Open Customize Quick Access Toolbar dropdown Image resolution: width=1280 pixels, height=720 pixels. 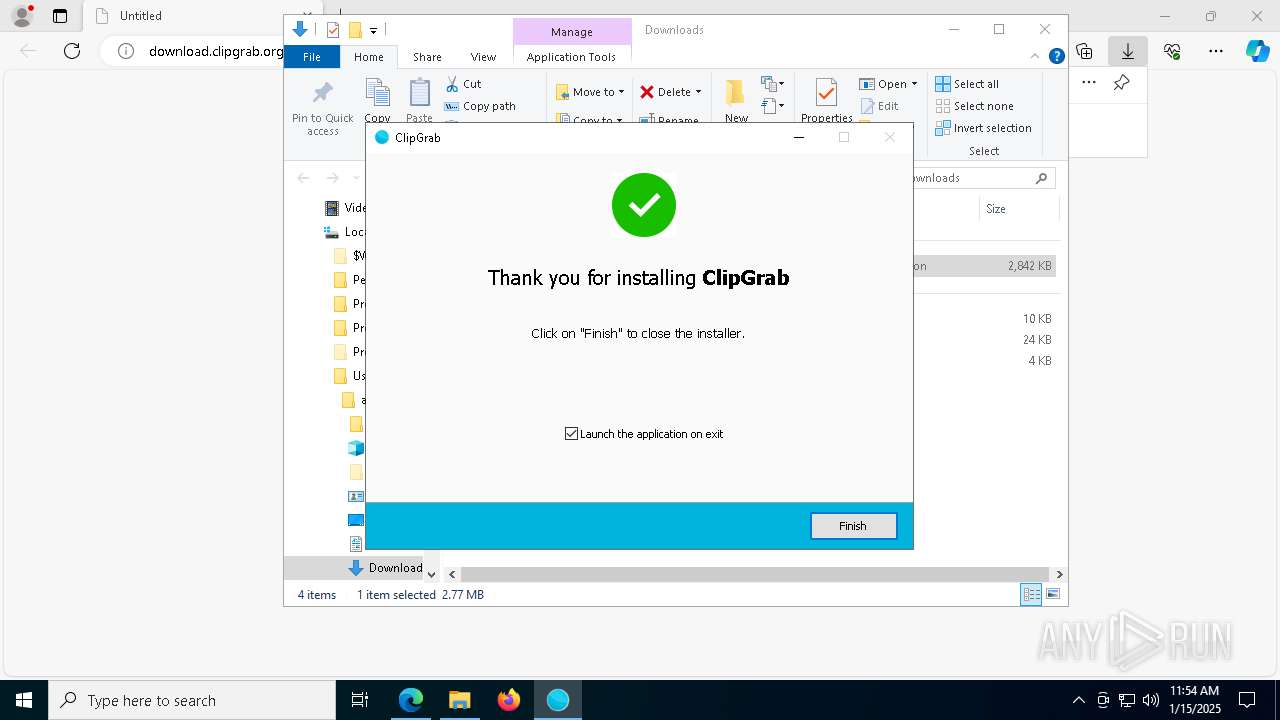pyautogui.click(x=373, y=31)
